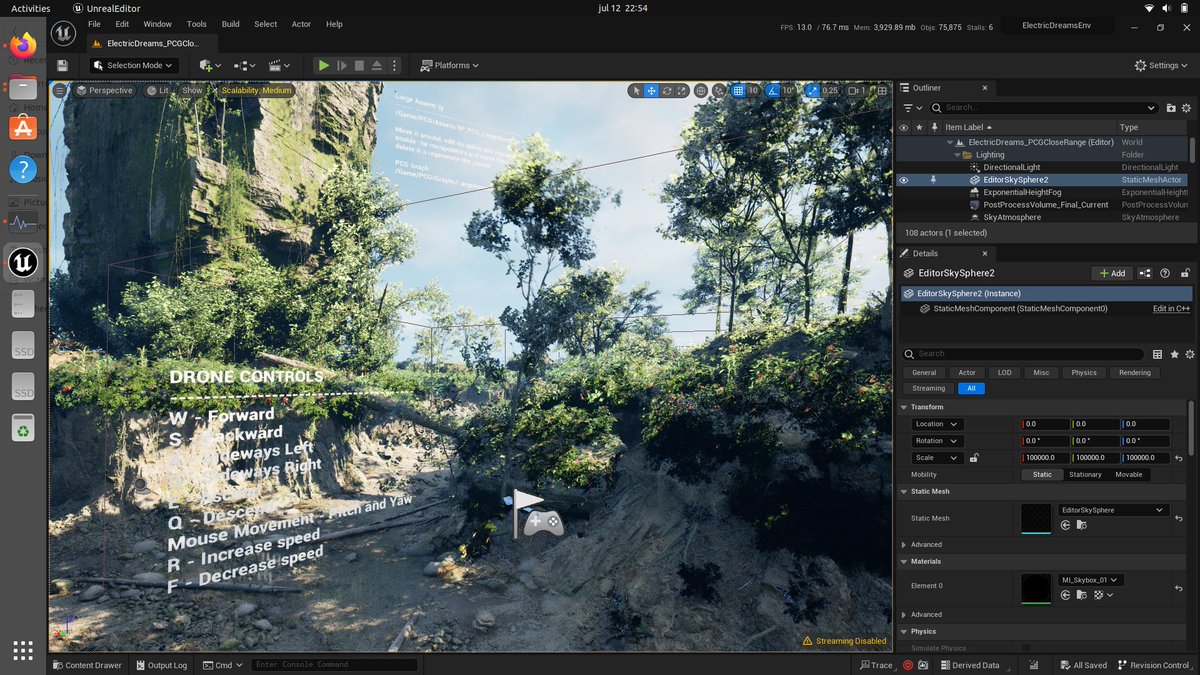Click the Derived Data button
Viewport: 1200px width, 675px height.
pos(969,665)
